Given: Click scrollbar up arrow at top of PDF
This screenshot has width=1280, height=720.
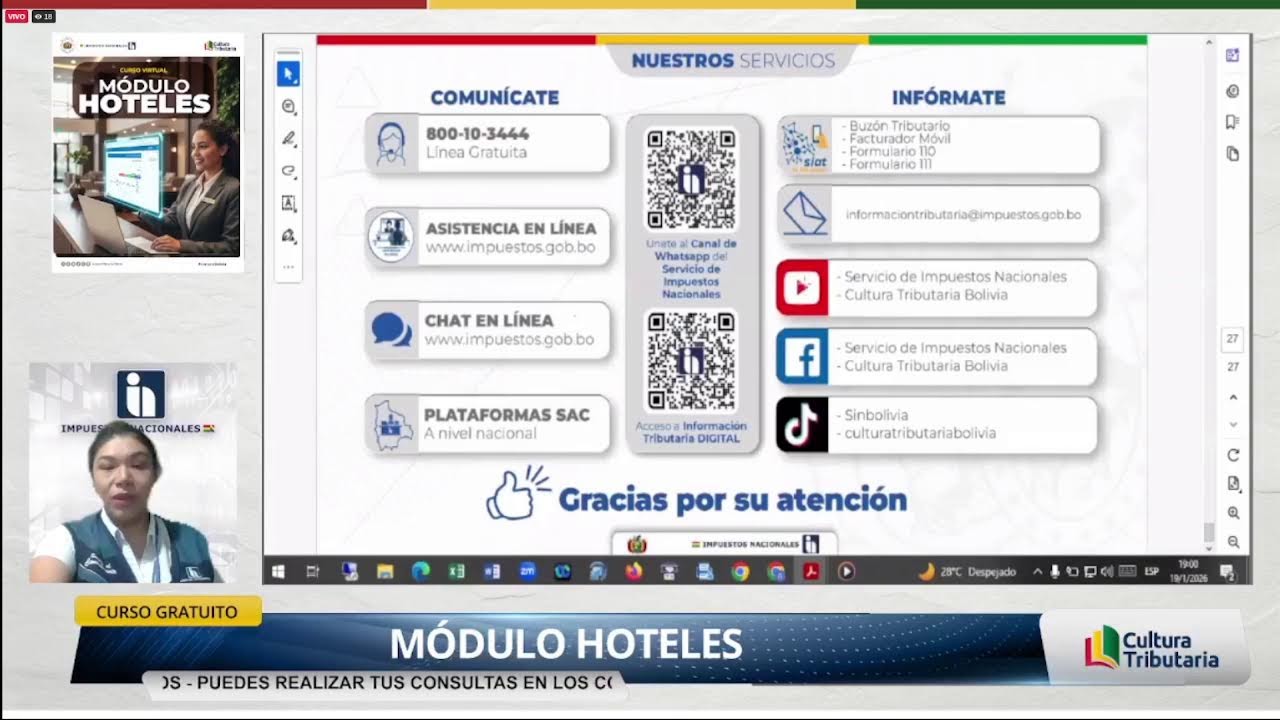Looking at the screenshot, I should (x=1208, y=43).
